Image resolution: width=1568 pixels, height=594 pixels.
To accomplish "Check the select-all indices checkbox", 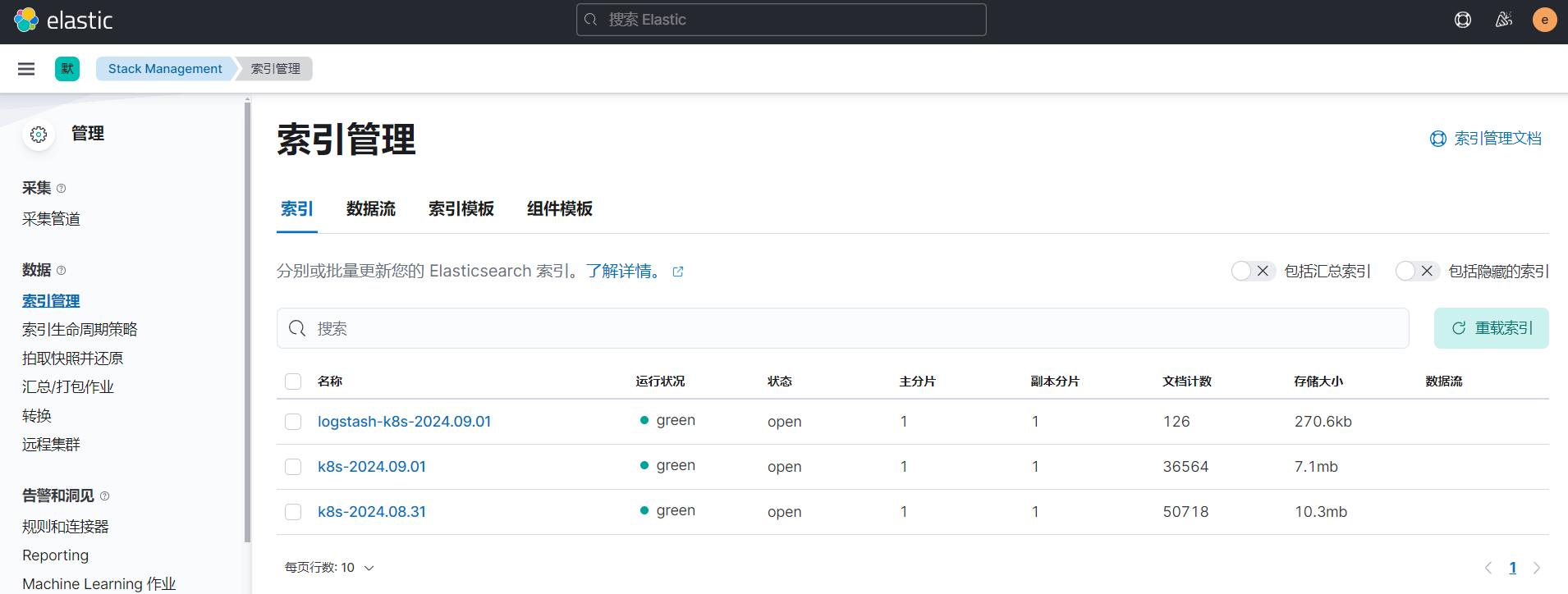I will 293,382.
